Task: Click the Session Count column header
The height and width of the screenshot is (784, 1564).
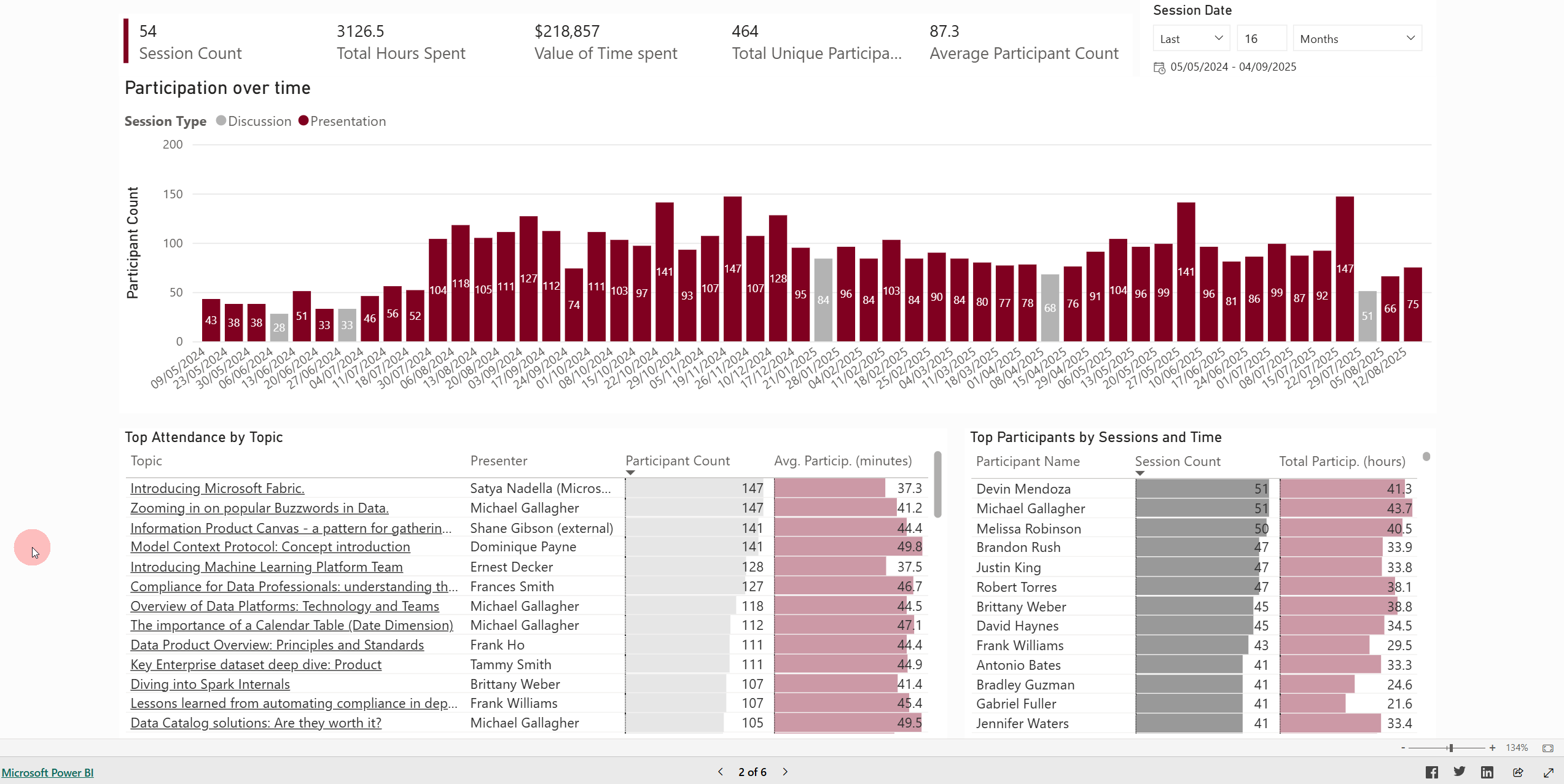Action: pos(1177,461)
